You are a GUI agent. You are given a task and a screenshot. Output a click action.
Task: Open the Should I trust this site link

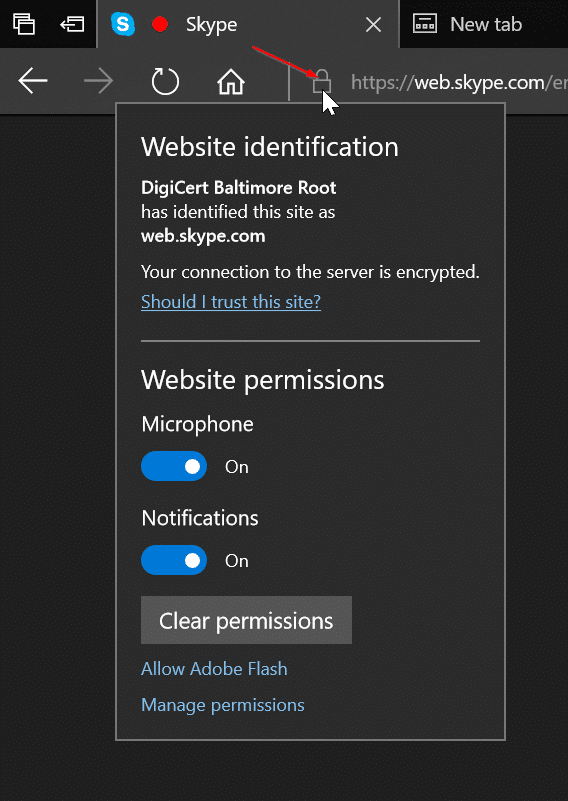coord(231,302)
